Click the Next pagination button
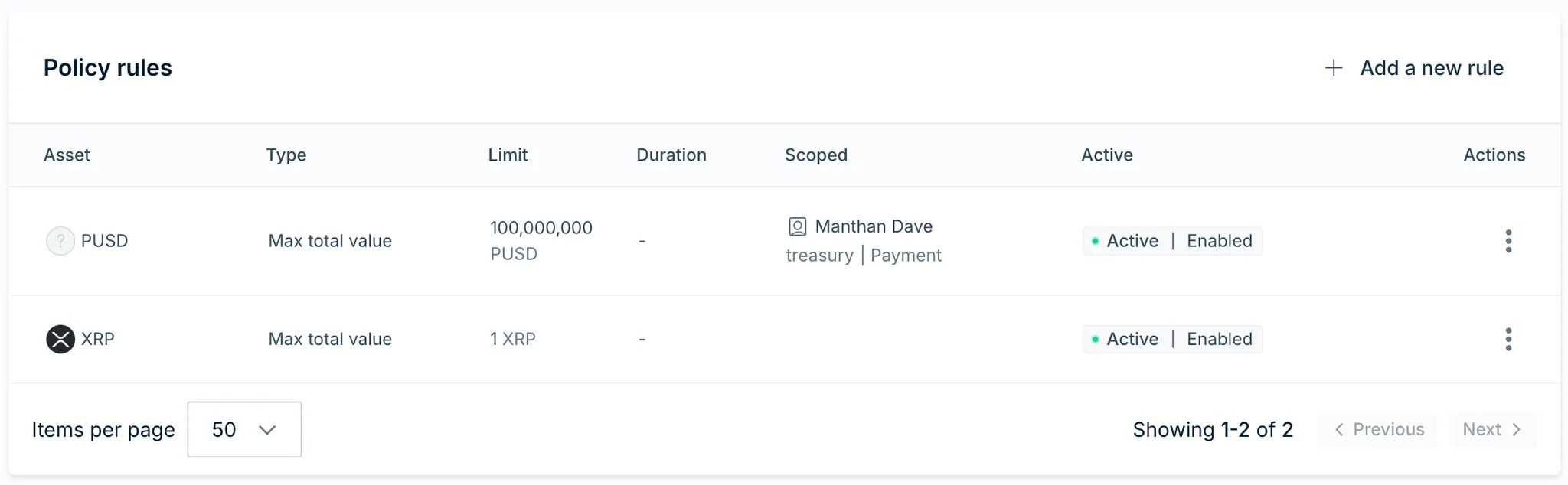Viewport: 1568px width, 485px height. 1491,430
